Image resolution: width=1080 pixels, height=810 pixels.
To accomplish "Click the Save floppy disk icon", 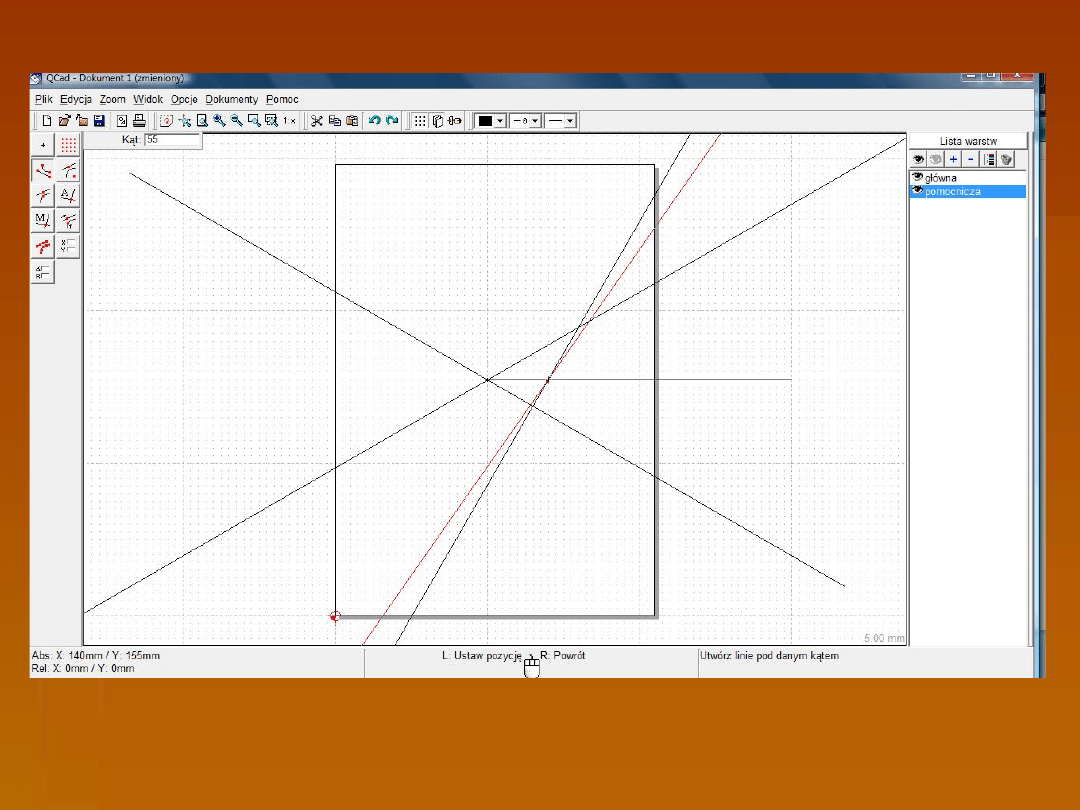I will pos(99,121).
